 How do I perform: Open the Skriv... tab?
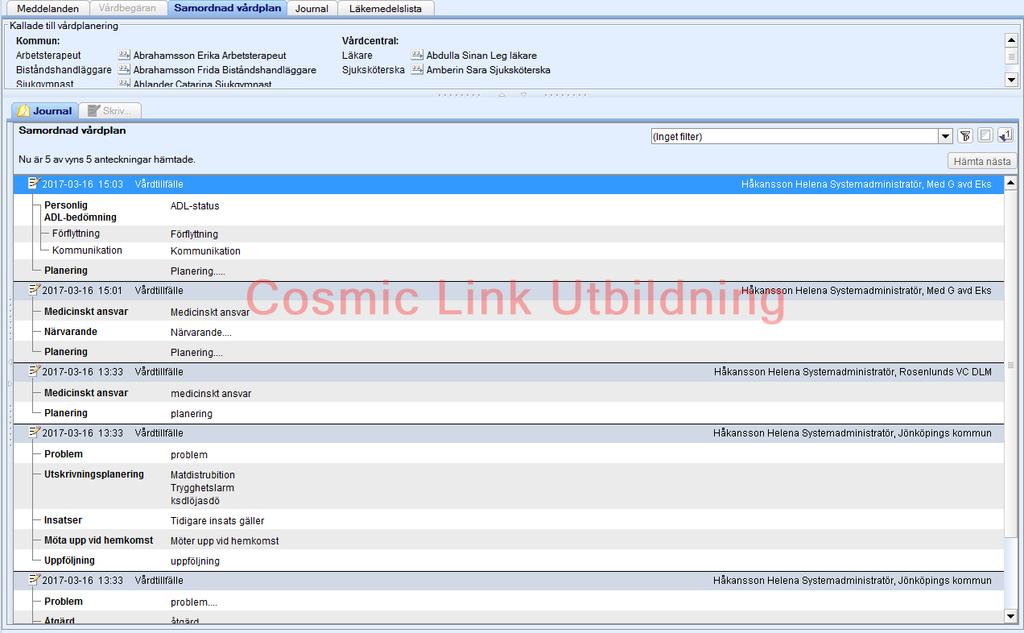(110, 111)
